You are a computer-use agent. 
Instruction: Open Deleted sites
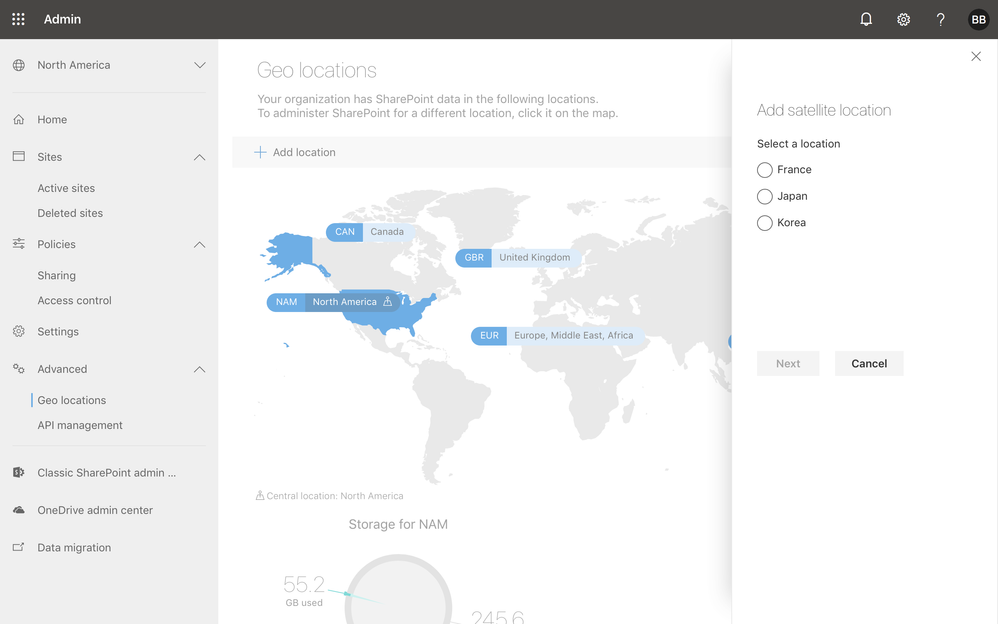coord(70,213)
